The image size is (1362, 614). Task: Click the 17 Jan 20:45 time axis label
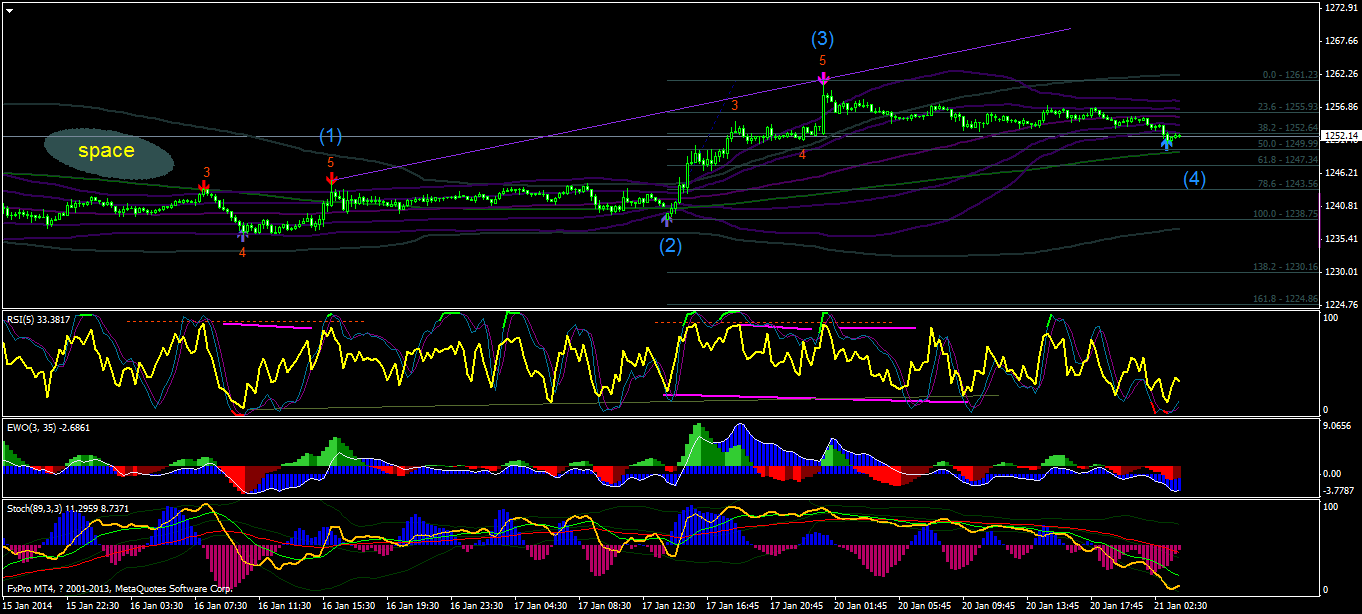(x=798, y=606)
